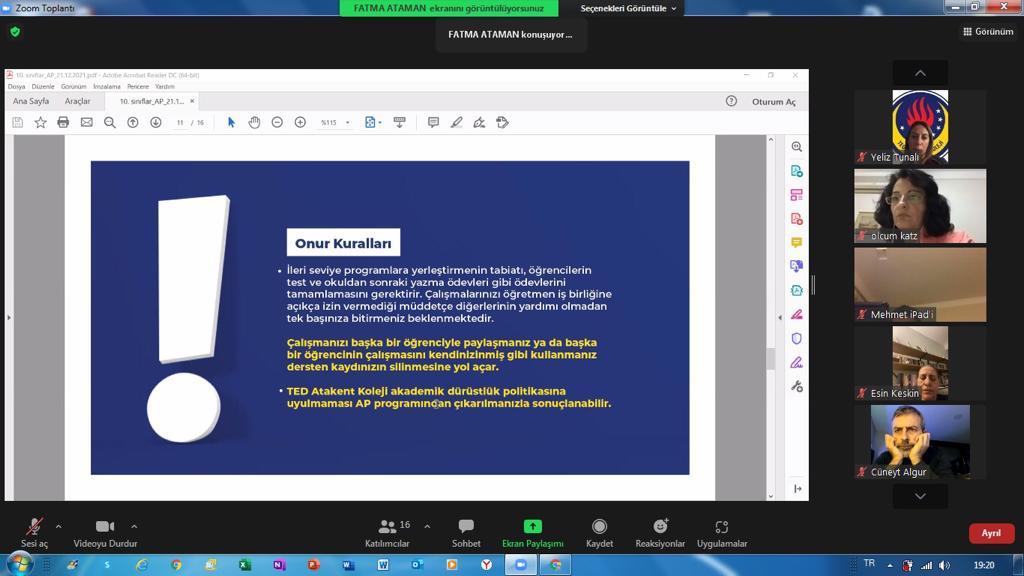The height and width of the screenshot is (576, 1024).
Task: Open the page fit options dropdown
Action: pos(380,123)
